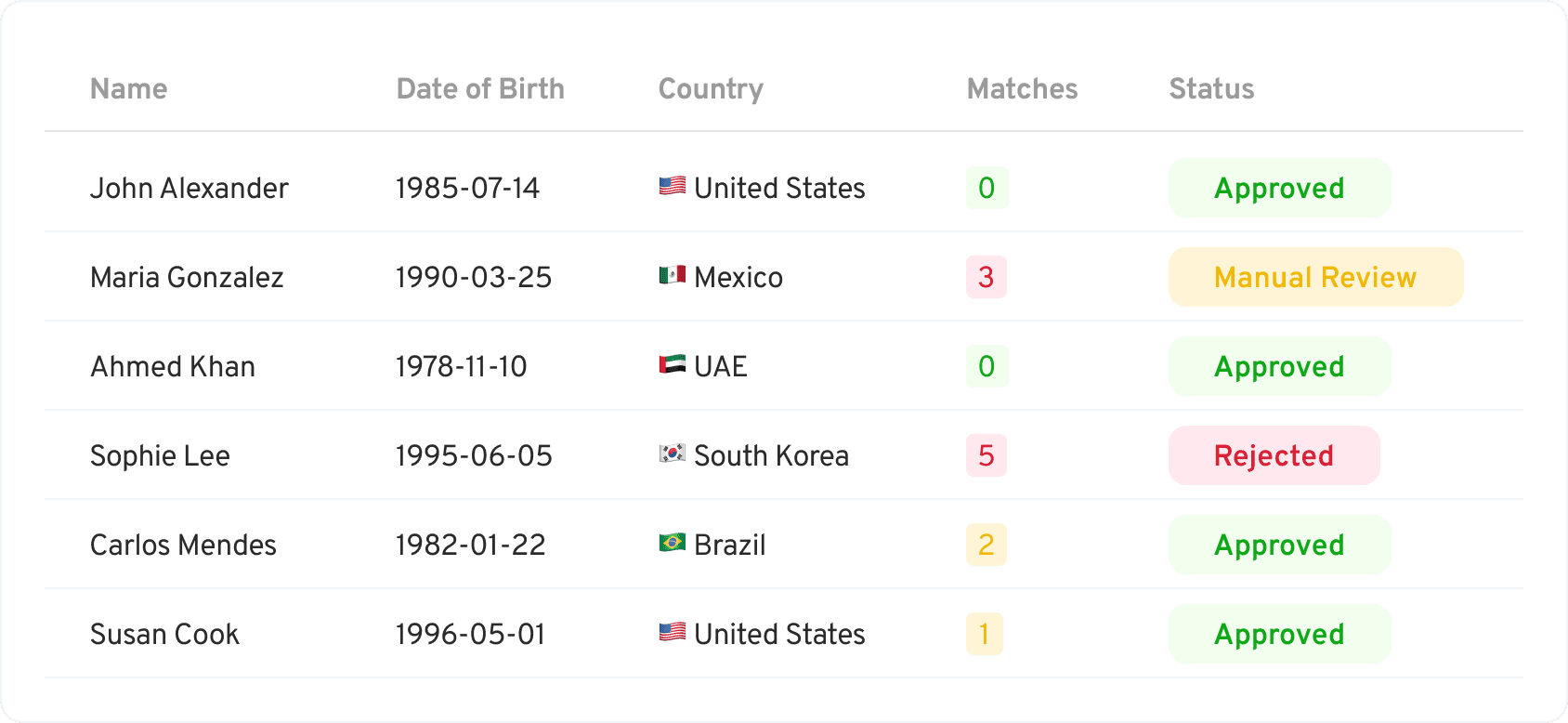Click the United States flag in Susan Cook's row
Viewport: 1568px width, 723px height.
click(673, 633)
